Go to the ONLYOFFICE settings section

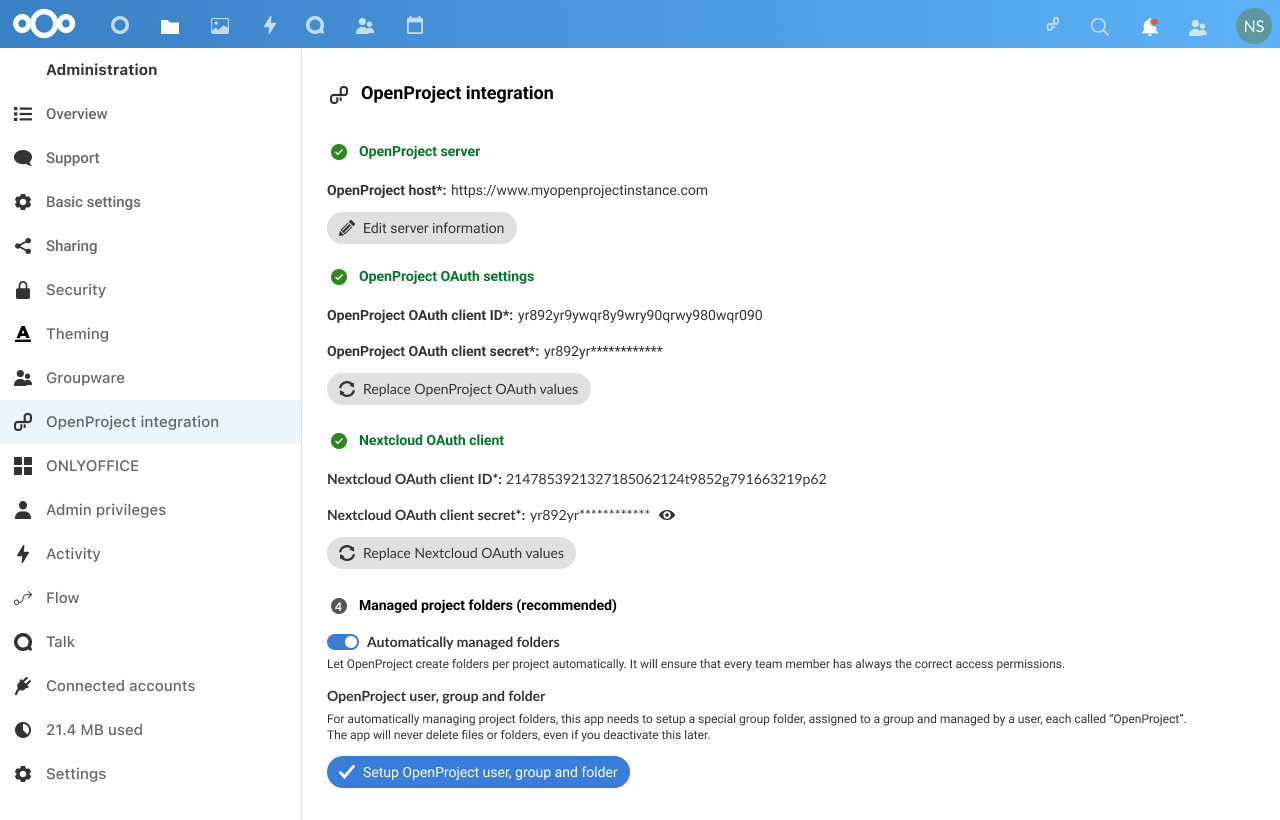(92, 466)
